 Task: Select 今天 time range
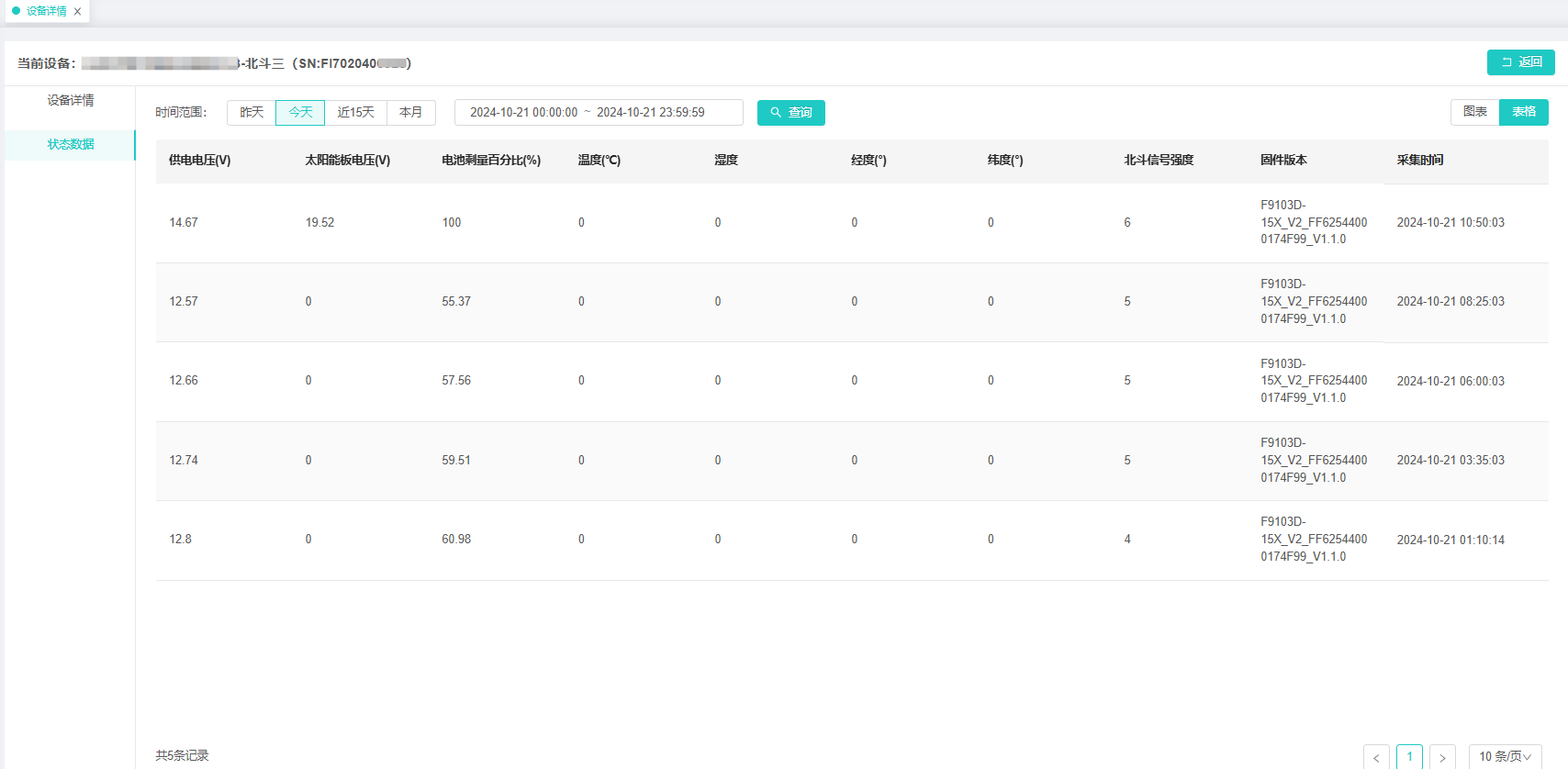(300, 113)
